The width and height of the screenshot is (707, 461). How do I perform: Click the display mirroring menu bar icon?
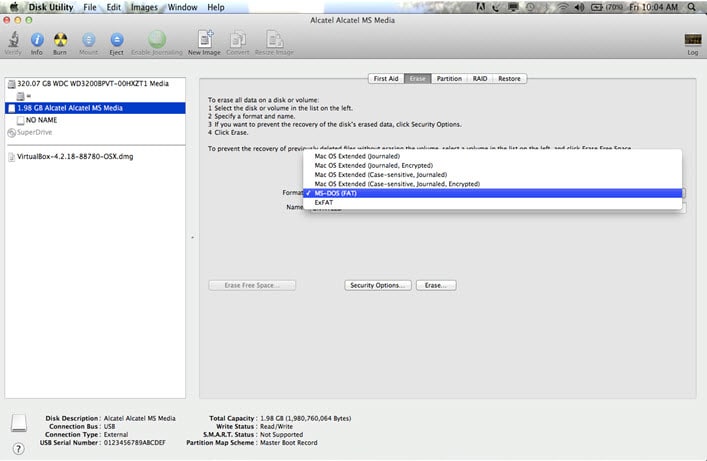coord(513,7)
